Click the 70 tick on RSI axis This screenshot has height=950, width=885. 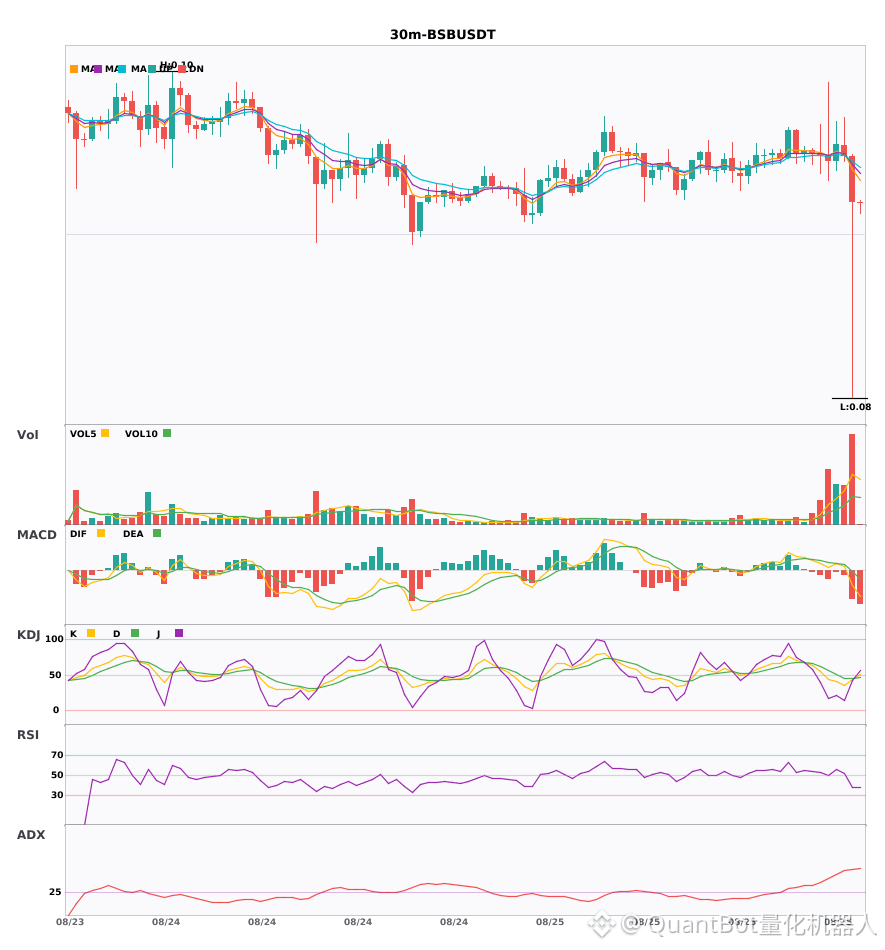(57, 755)
